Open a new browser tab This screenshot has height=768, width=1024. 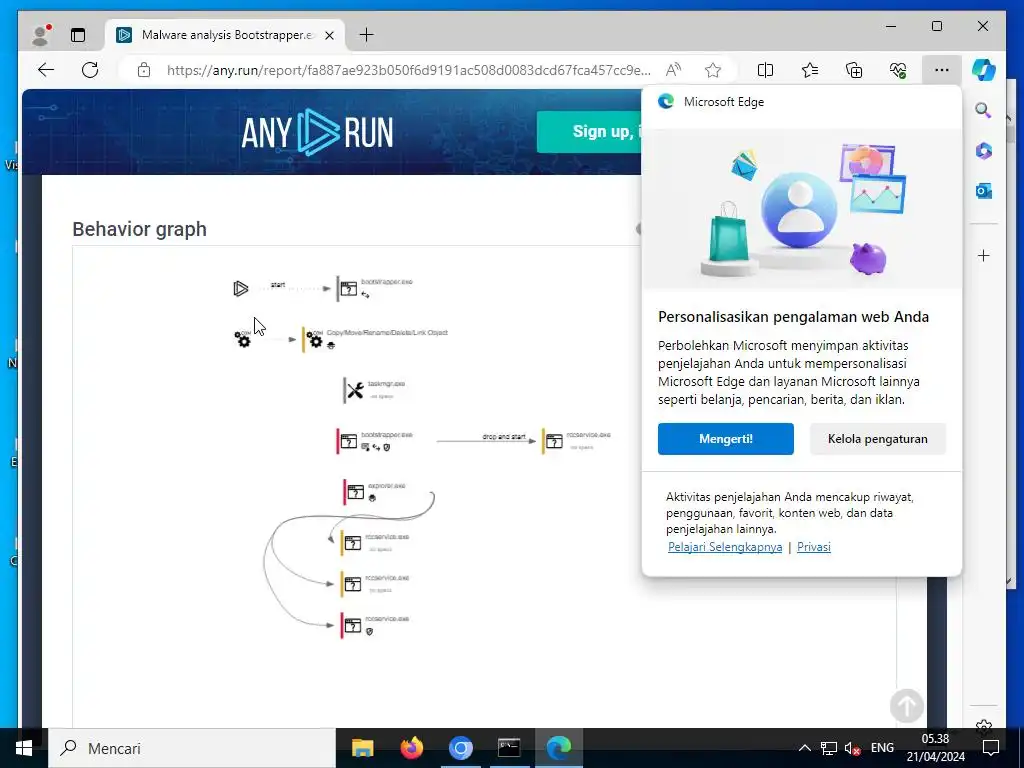coord(366,35)
